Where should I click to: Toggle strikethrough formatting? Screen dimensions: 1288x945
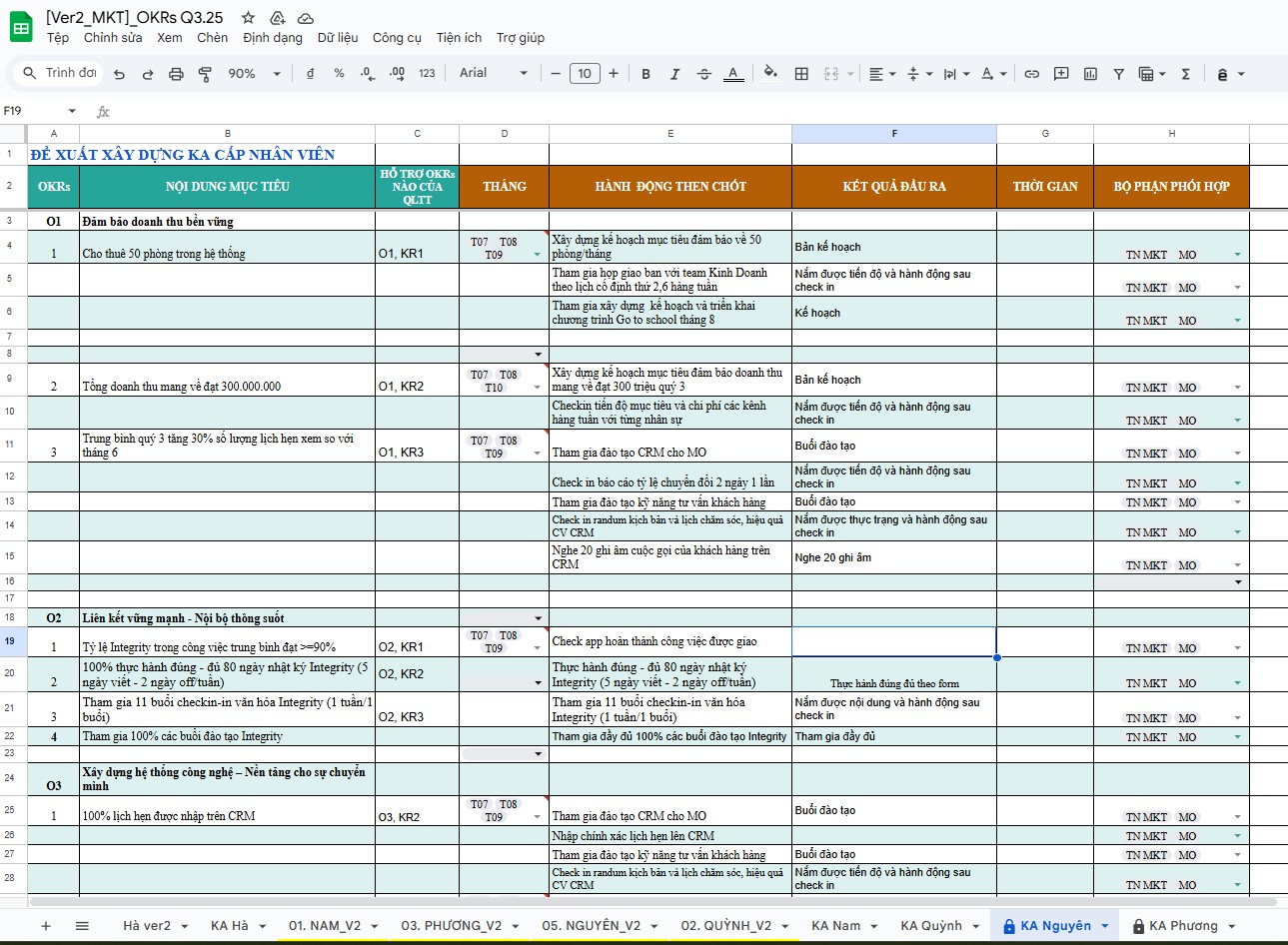pos(703,74)
